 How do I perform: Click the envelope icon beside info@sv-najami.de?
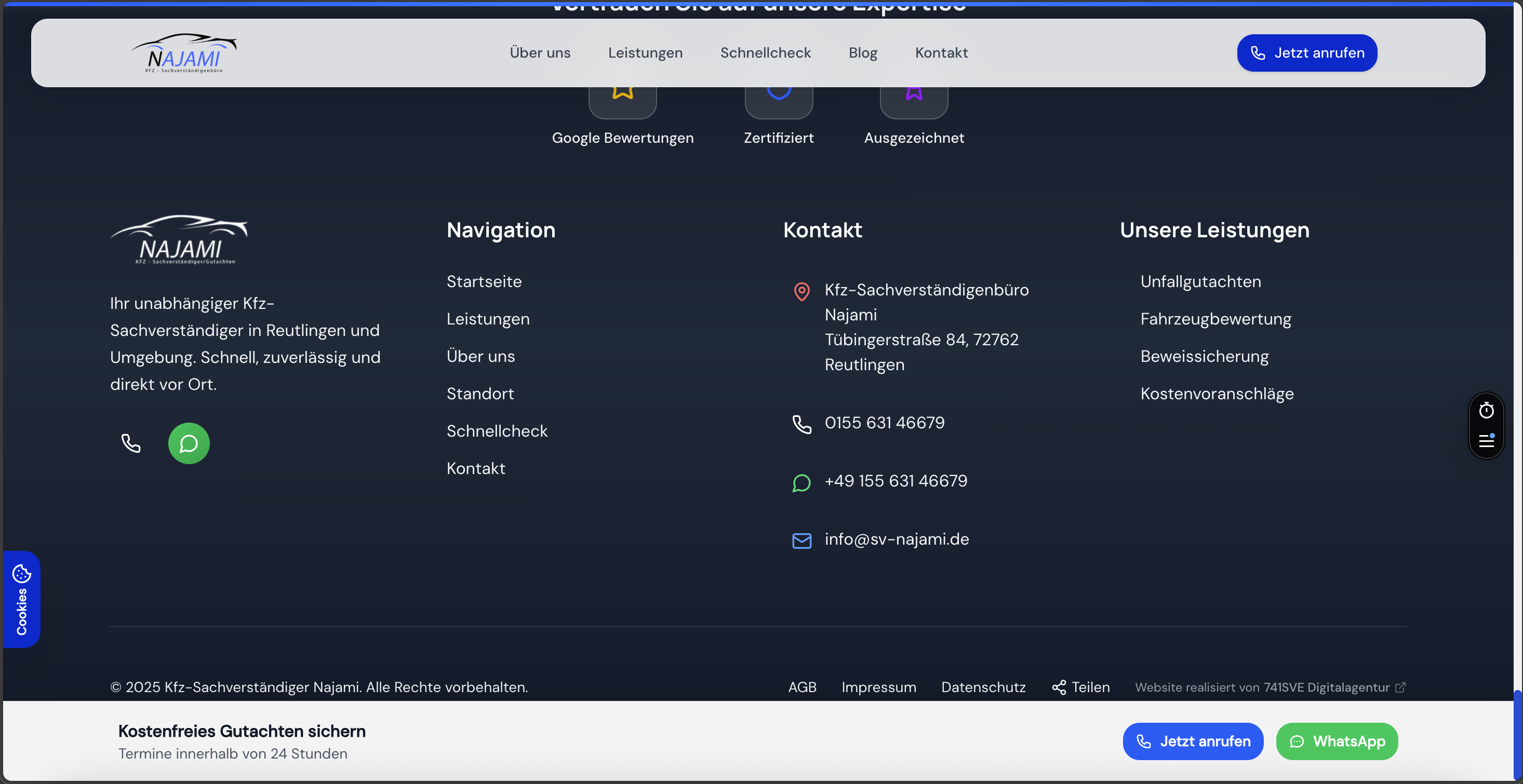[x=801, y=540]
